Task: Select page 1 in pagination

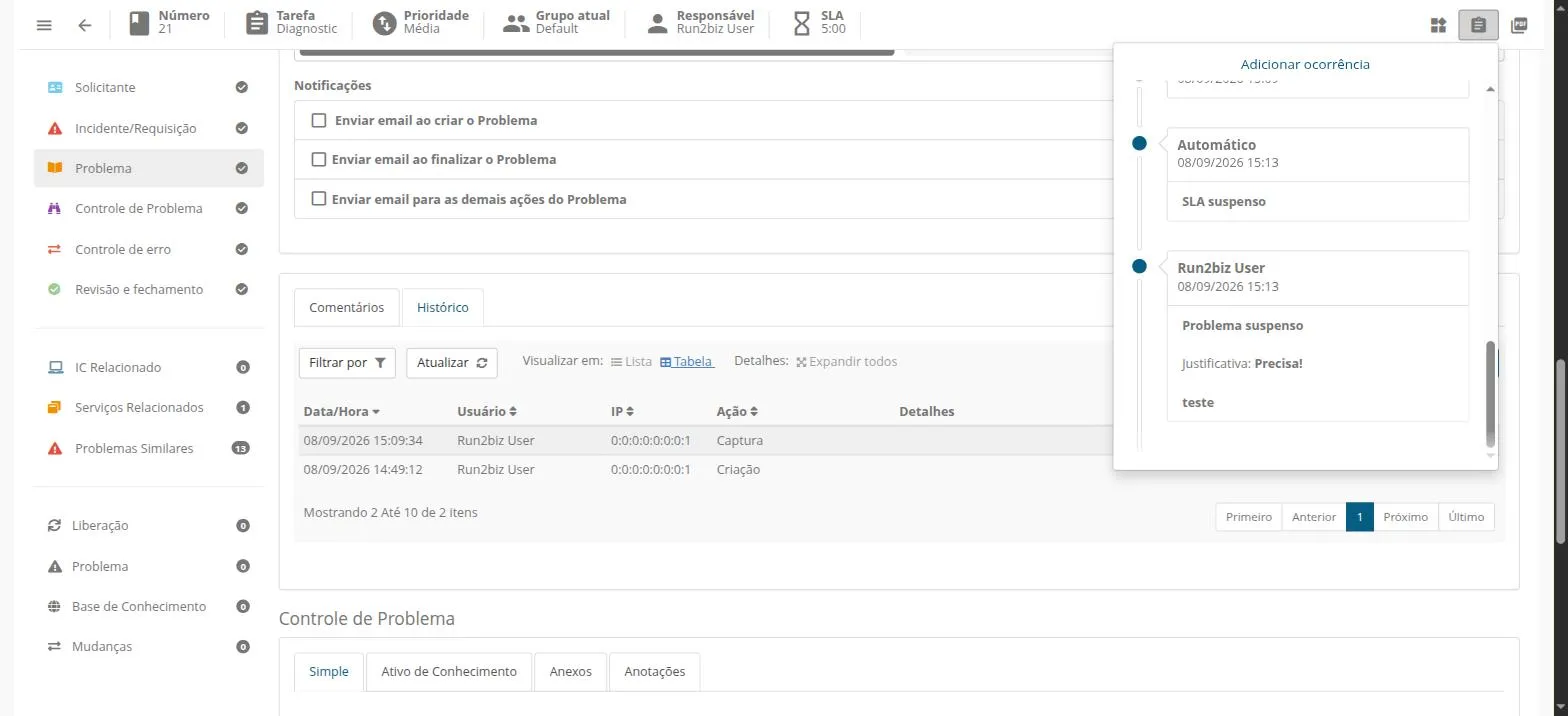Action: [1360, 517]
